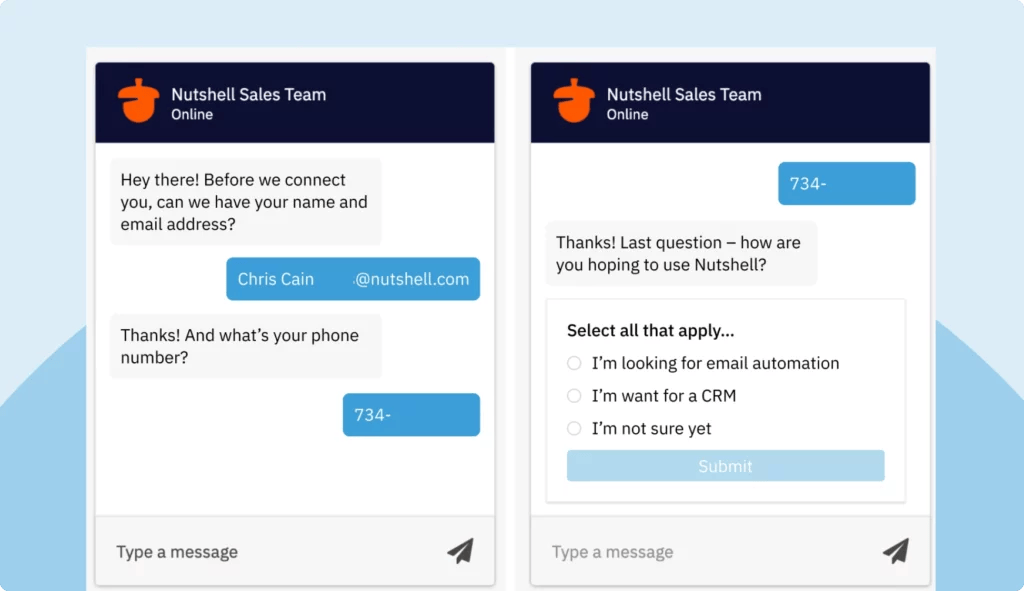Click the phone number question bubble in left chat

click(x=245, y=346)
